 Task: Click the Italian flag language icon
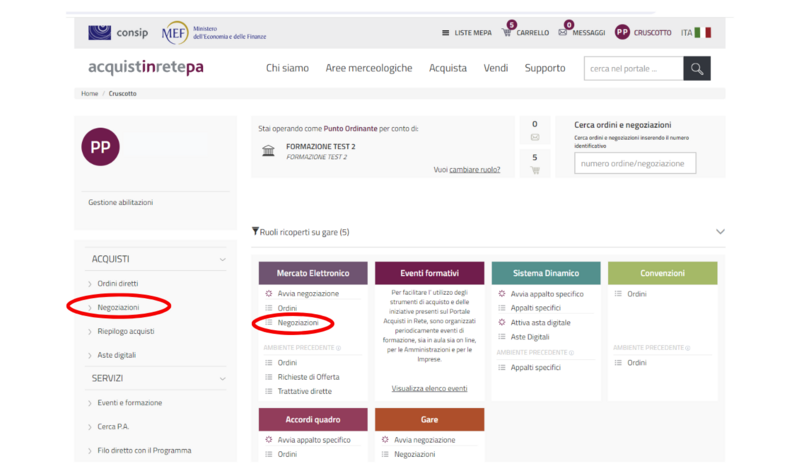pyautogui.click(x=703, y=33)
